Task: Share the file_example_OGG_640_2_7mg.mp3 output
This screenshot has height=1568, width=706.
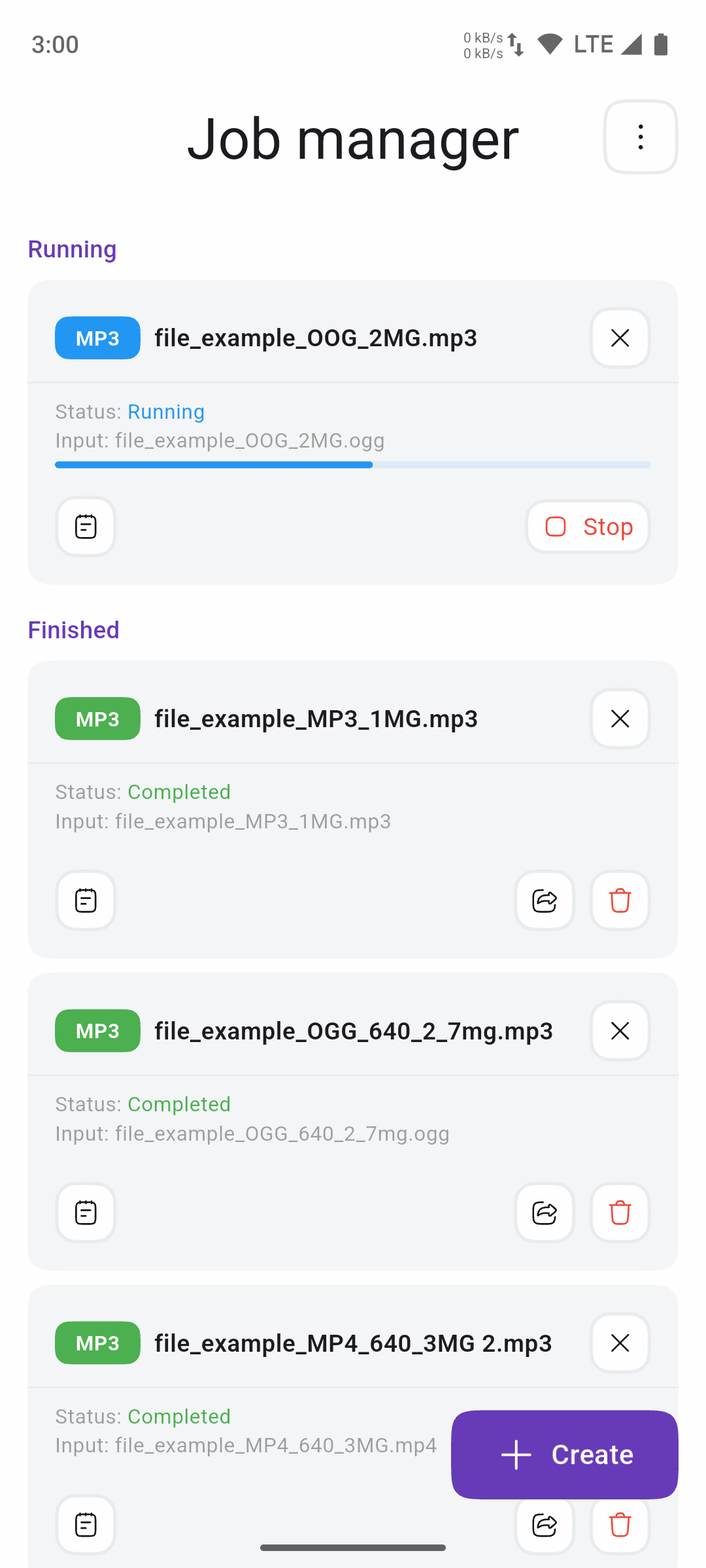Action: point(545,1213)
